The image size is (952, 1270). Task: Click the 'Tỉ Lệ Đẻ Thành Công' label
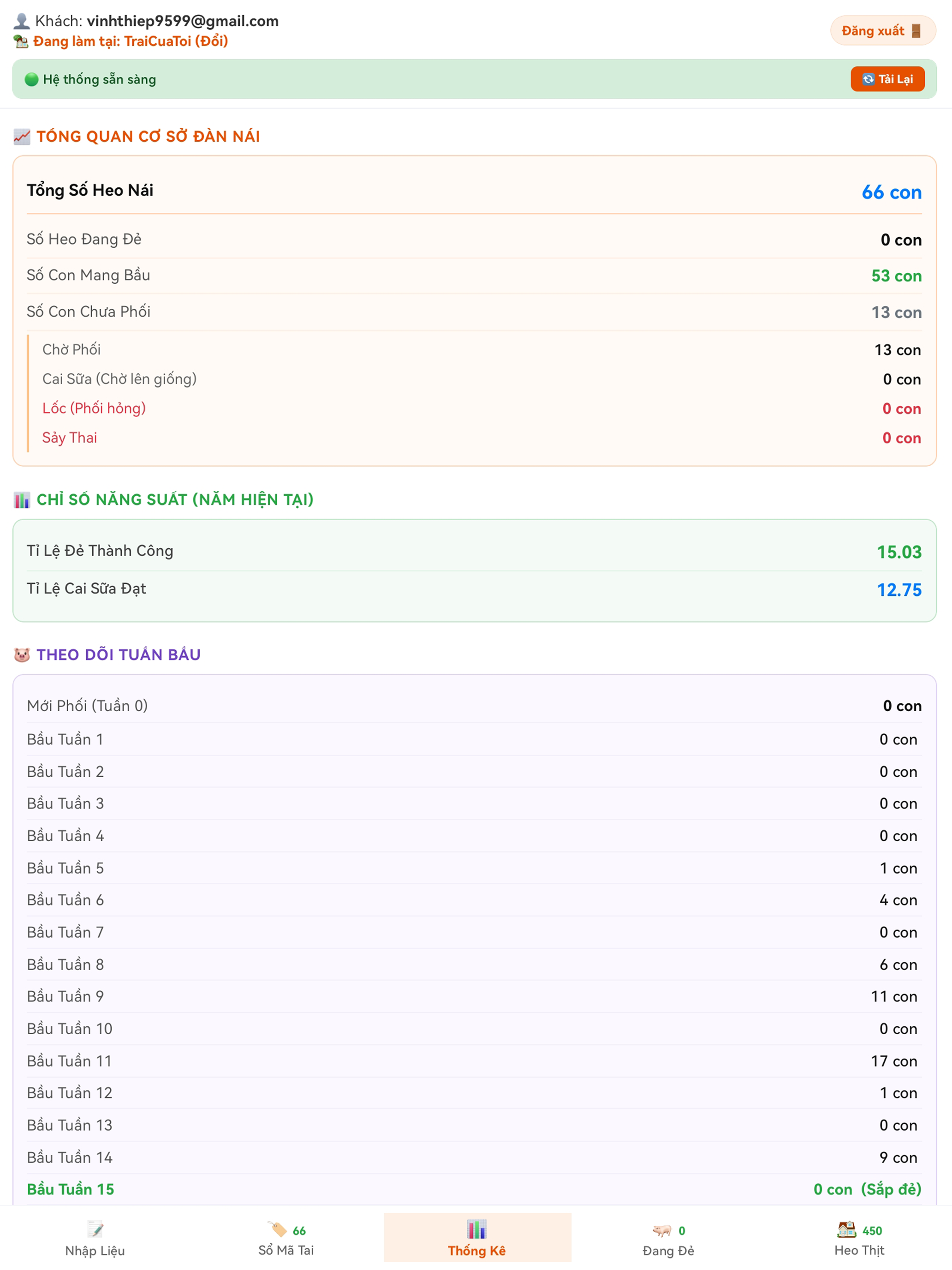(100, 551)
